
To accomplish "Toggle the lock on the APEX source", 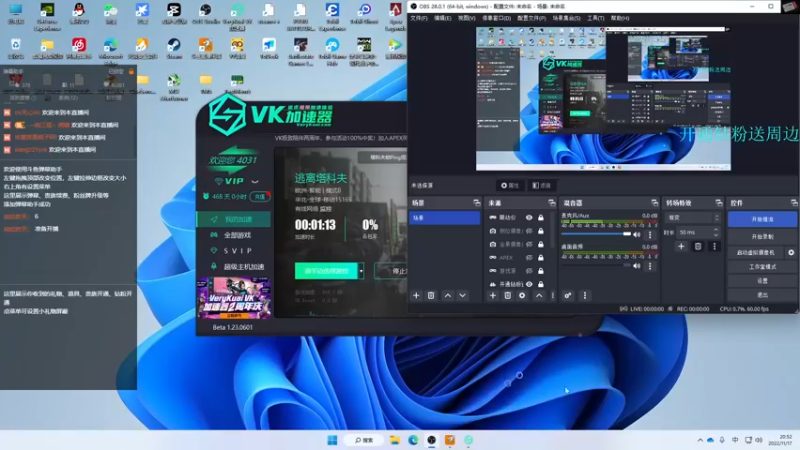I will [541, 258].
